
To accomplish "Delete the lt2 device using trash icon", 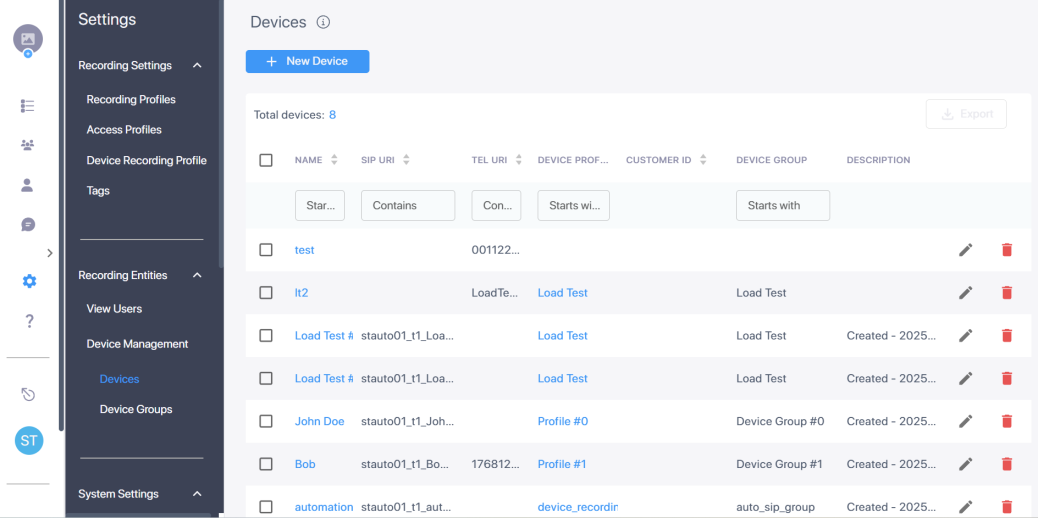I will pyautogui.click(x=1006, y=293).
